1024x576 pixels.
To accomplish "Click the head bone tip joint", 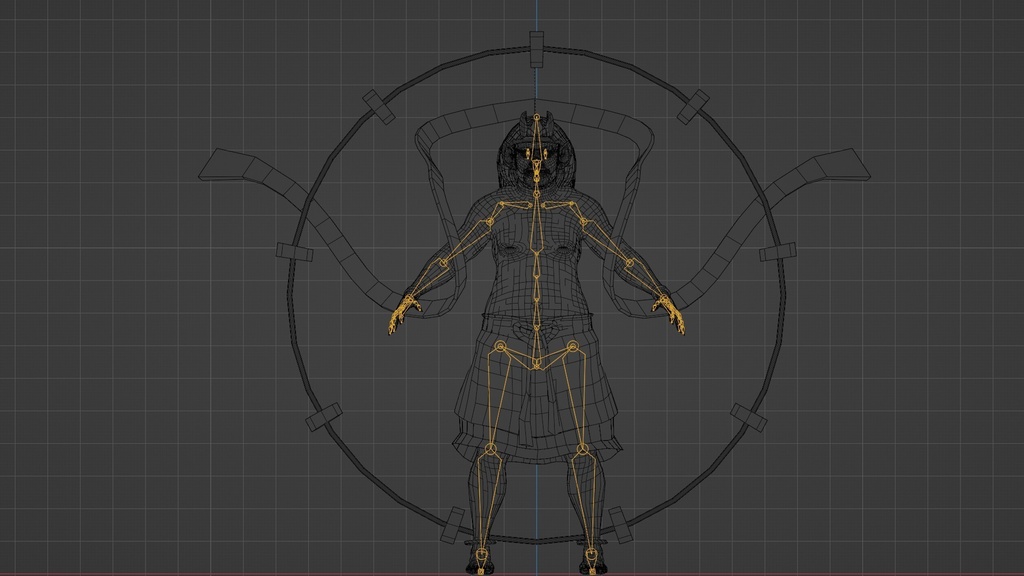I will pyautogui.click(x=537, y=118).
